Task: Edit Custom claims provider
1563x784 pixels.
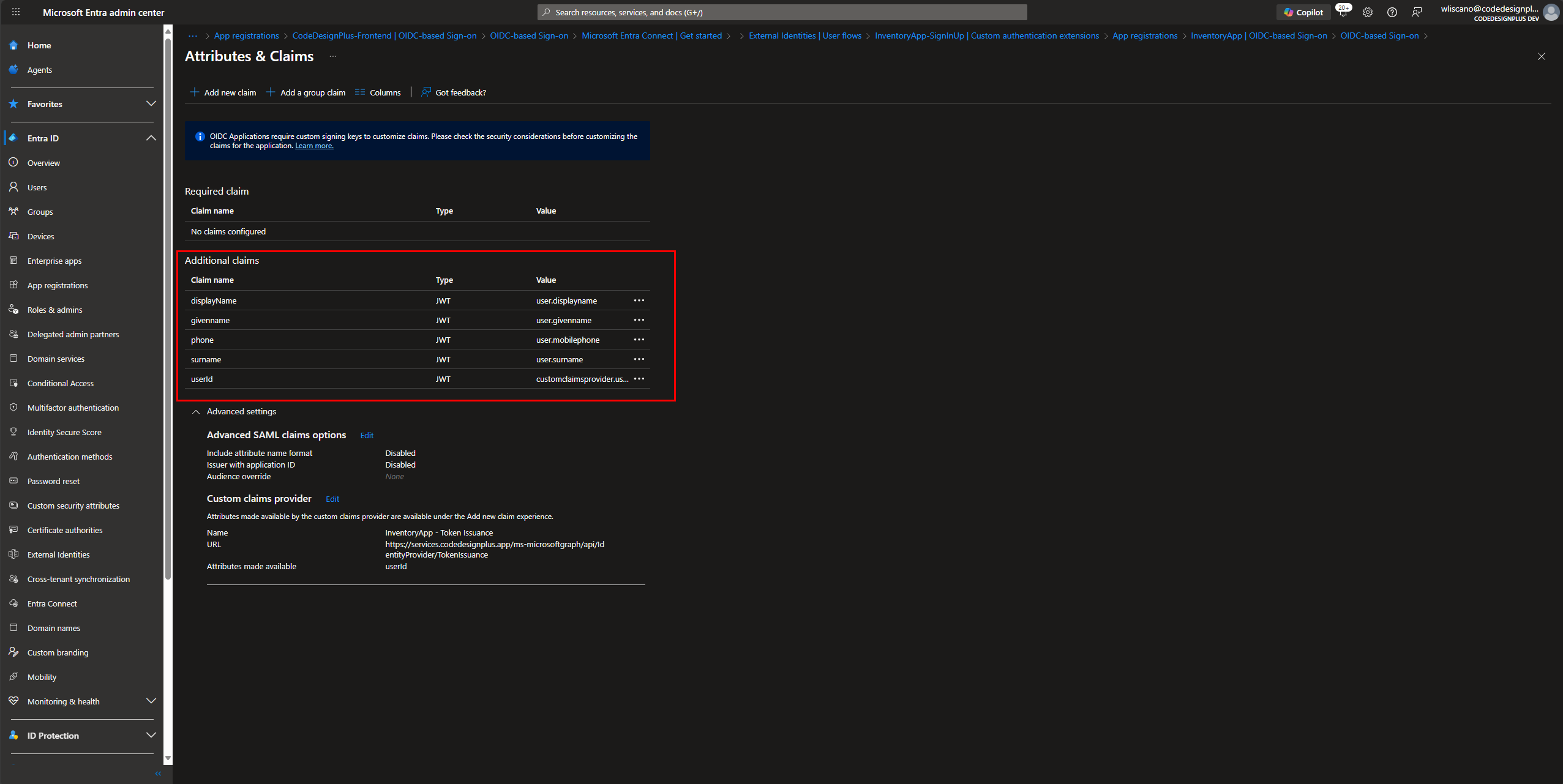Action: point(332,499)
